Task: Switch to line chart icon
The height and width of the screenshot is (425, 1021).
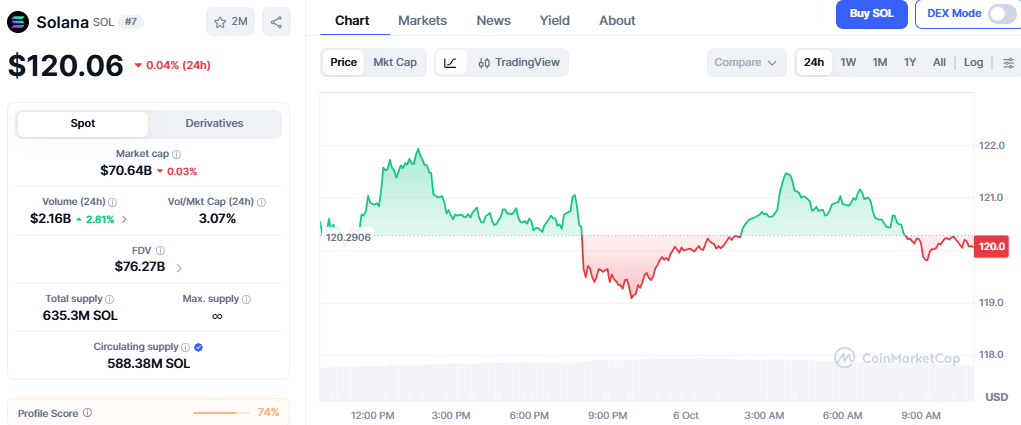Action: [x=451, y=62]
